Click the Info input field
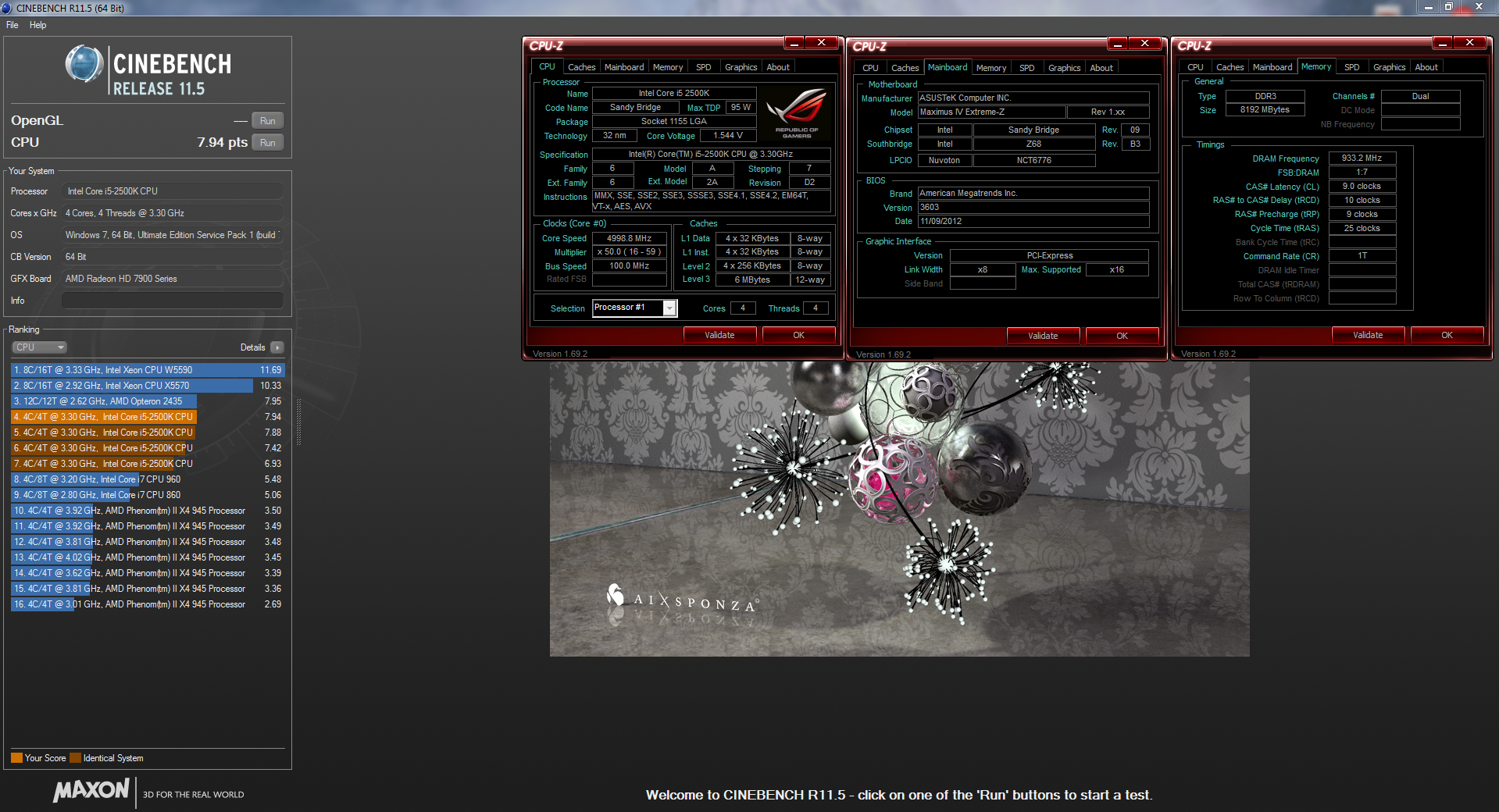 pyautogui.click(x=173, y=301)
